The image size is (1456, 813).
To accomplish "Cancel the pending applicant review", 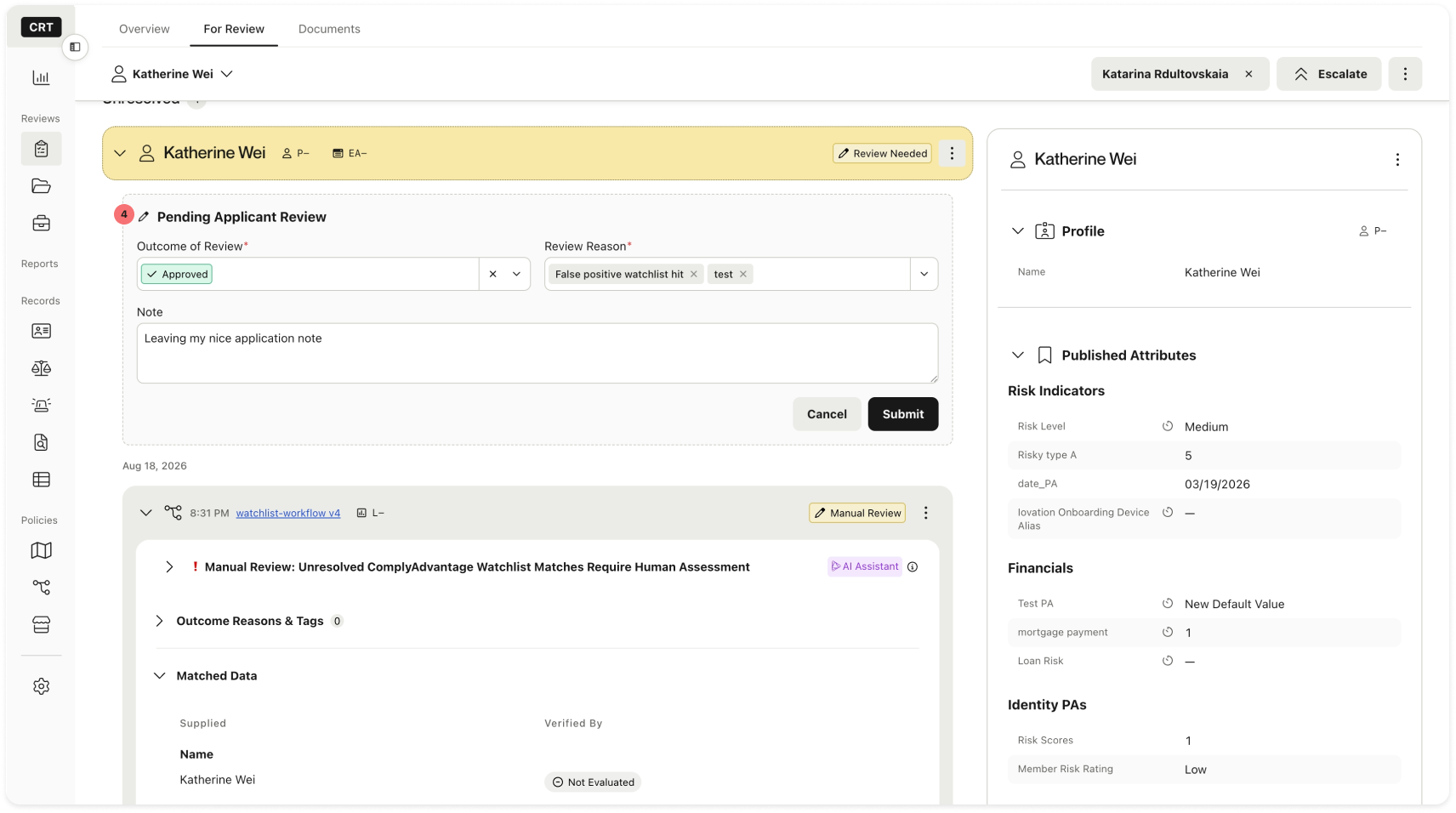I will 827,414.
